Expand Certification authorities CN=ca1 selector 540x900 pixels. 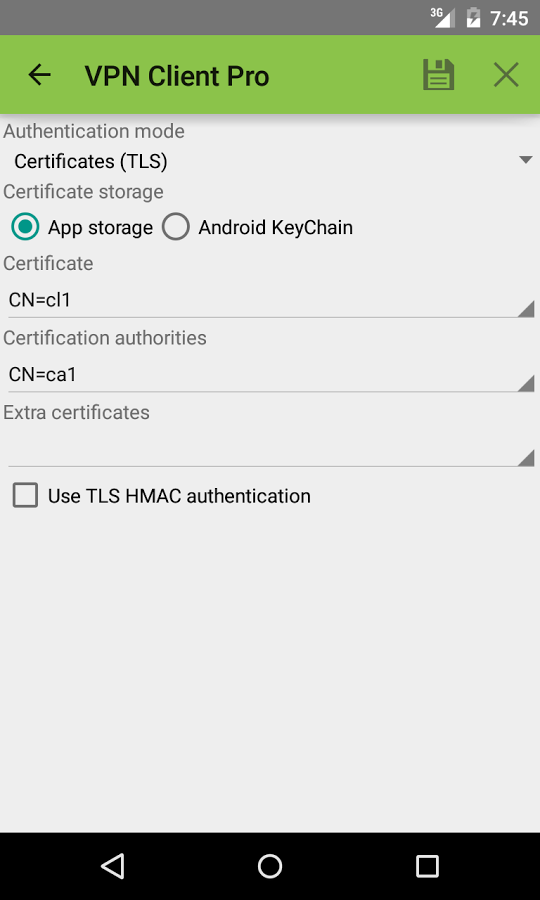click(271, 376)
